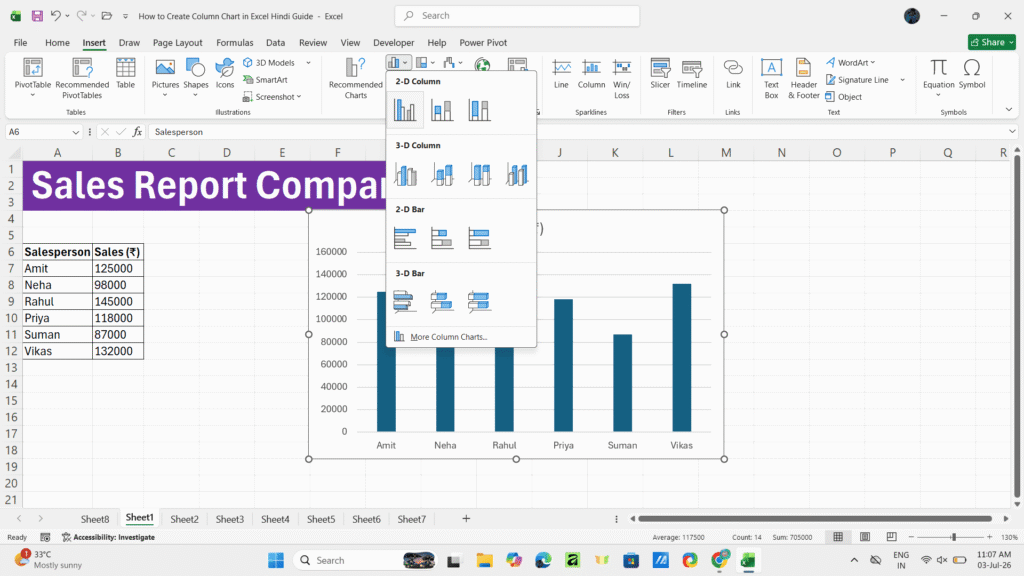
Task: Switch to the Page Layout tab
Action: 178,42
